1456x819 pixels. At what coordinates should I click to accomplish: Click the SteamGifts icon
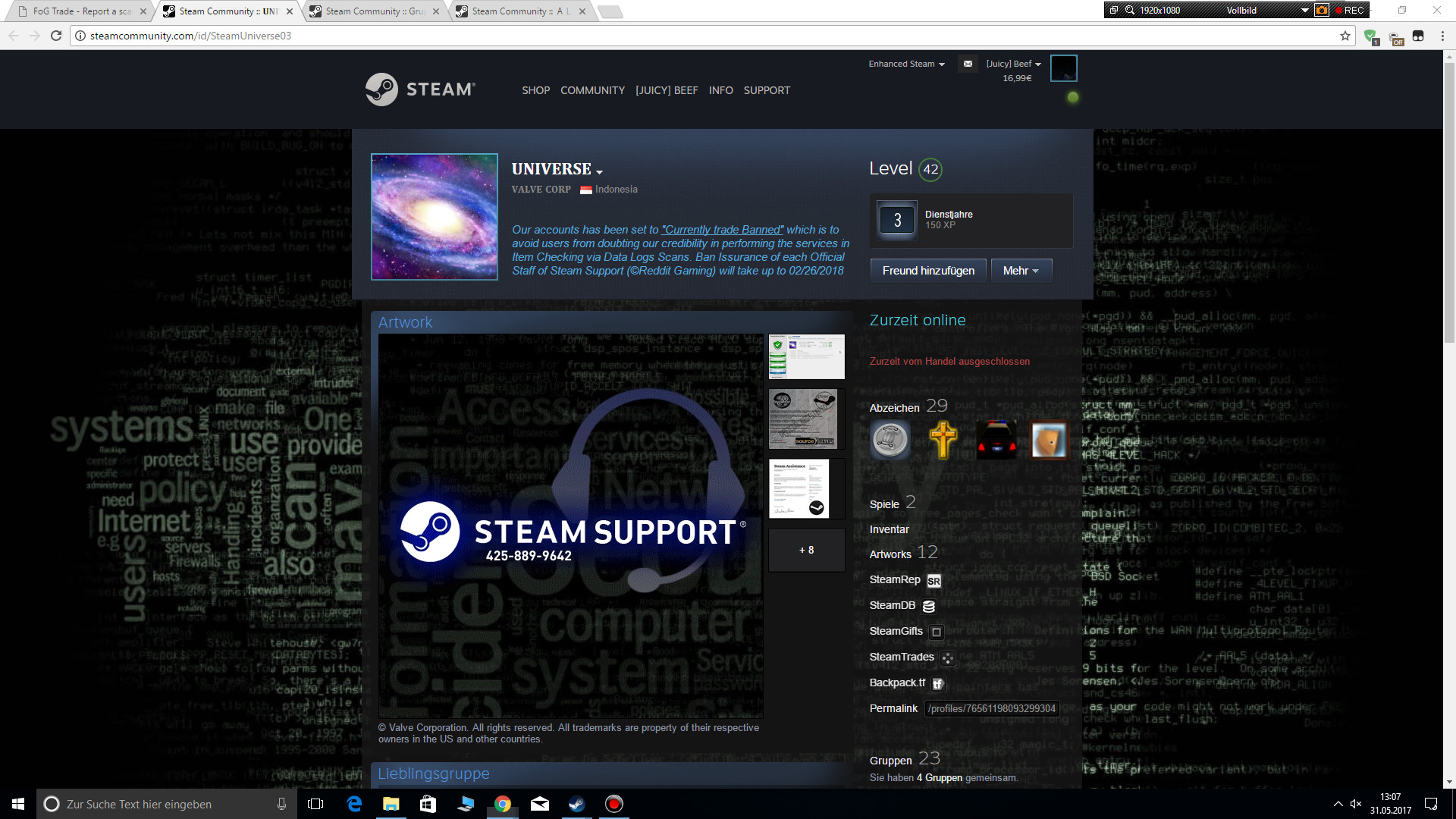[937, 632]
